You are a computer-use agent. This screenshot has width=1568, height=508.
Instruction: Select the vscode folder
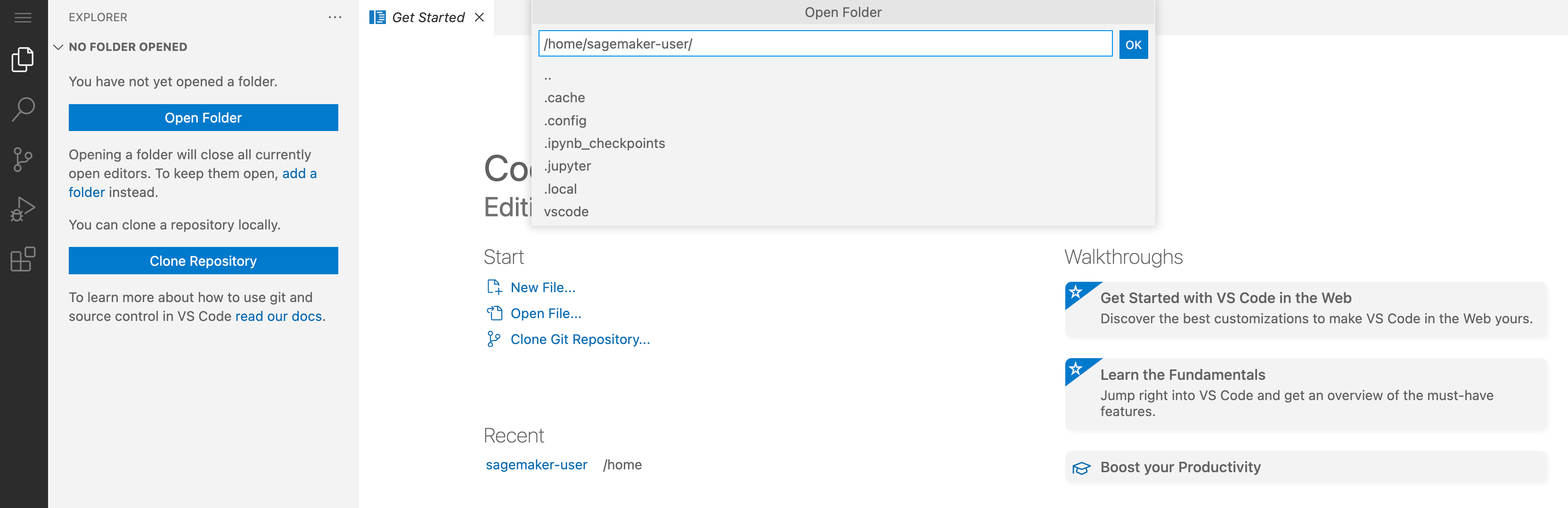click(843, 212)
